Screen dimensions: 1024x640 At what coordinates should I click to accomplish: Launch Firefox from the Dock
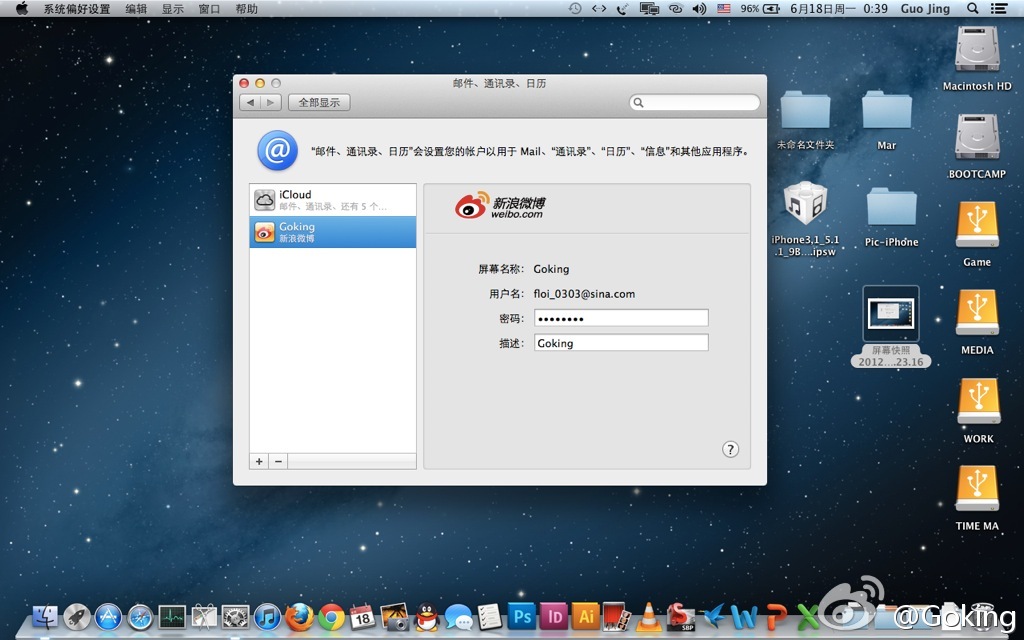299,616
